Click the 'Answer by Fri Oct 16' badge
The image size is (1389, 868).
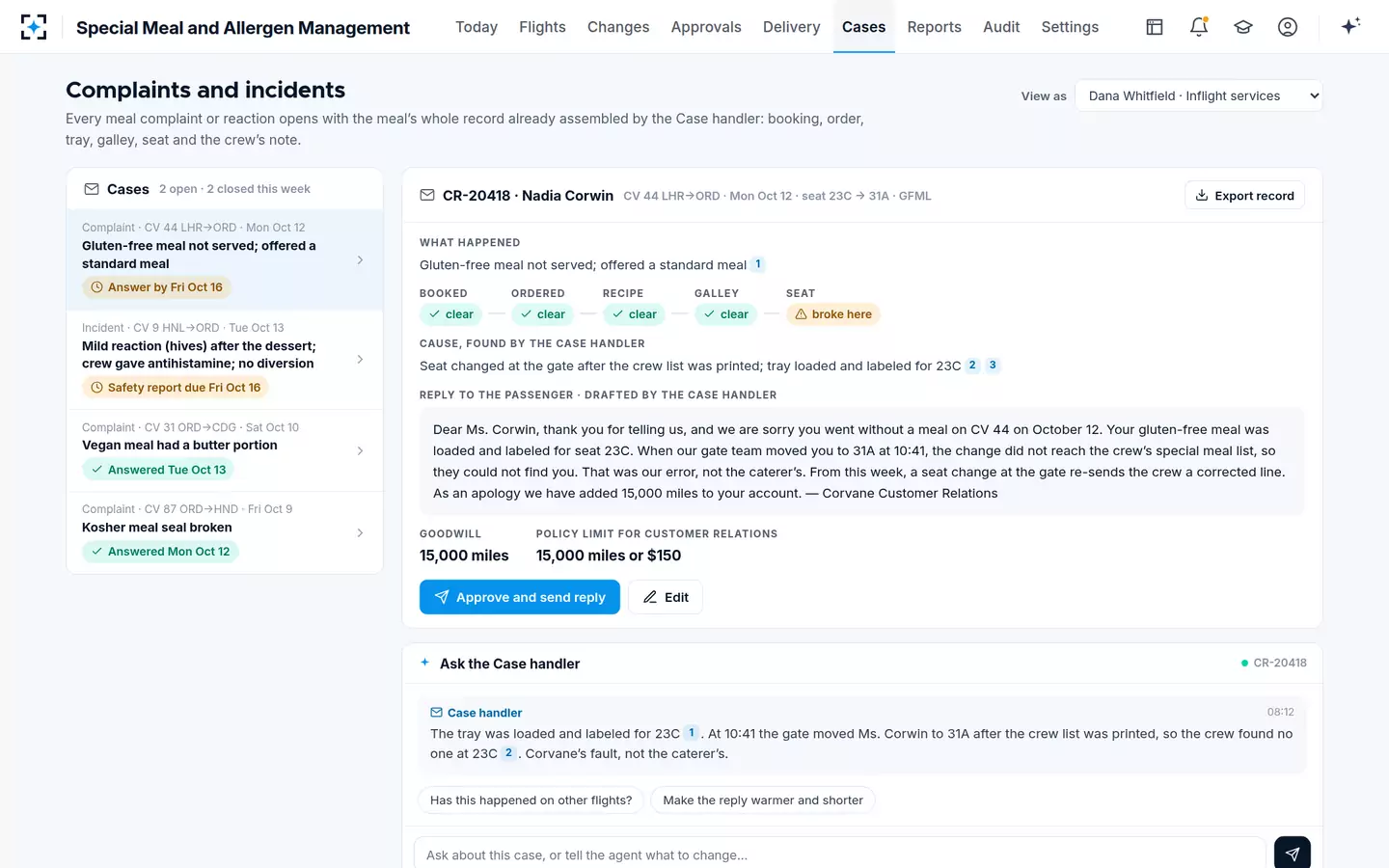pos(156,287)
